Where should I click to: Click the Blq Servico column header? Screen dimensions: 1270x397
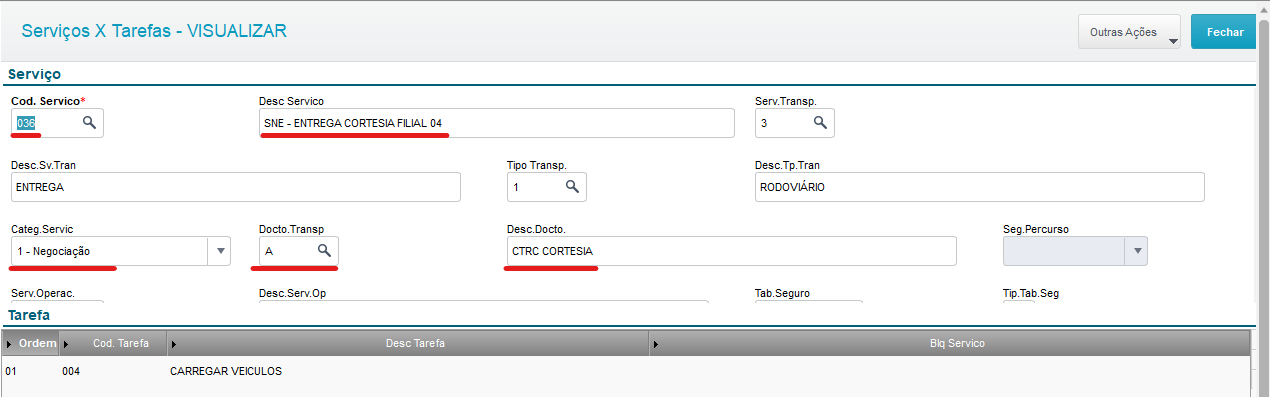[950, 343]
